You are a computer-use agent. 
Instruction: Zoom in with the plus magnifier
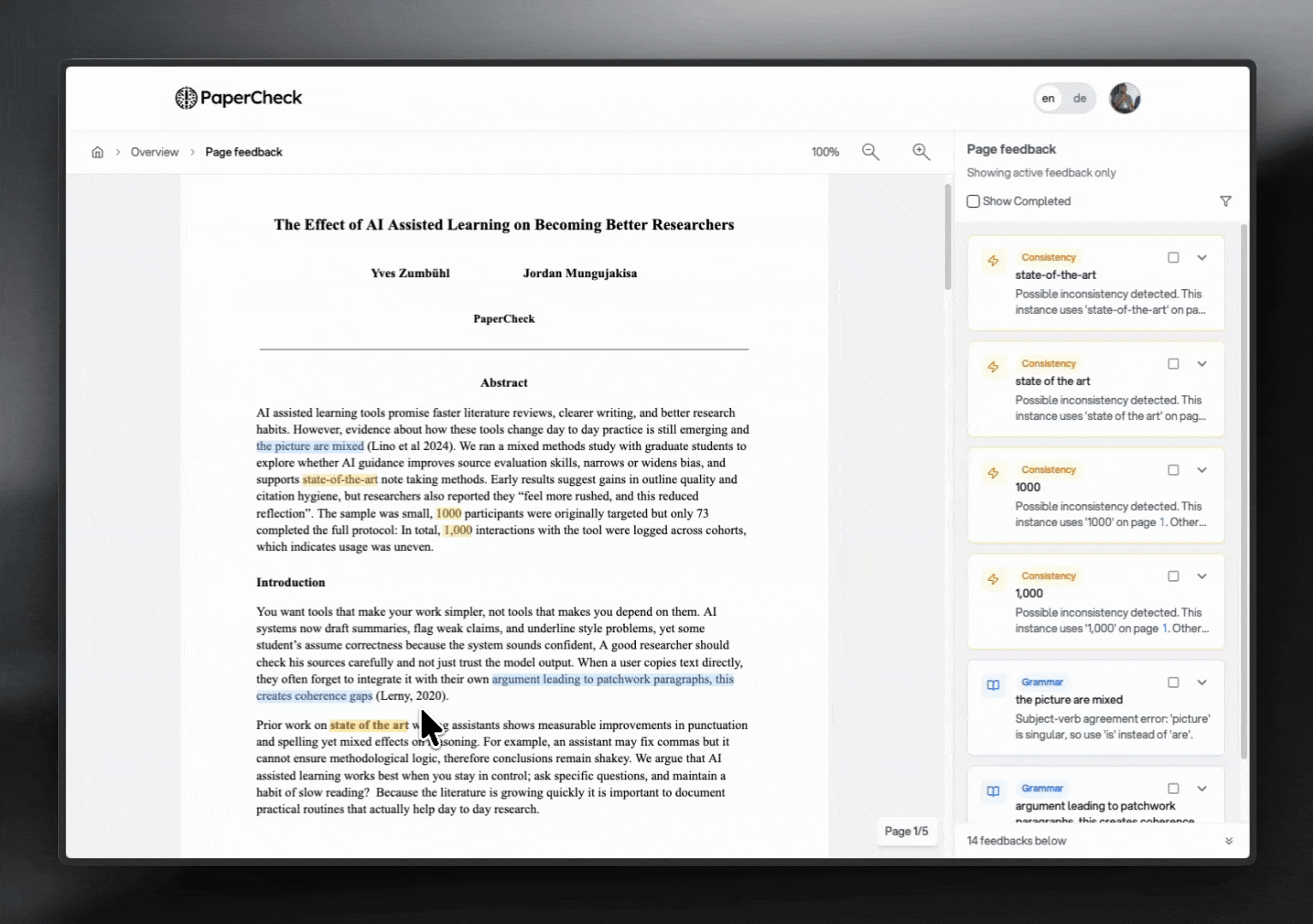(921, 151)
